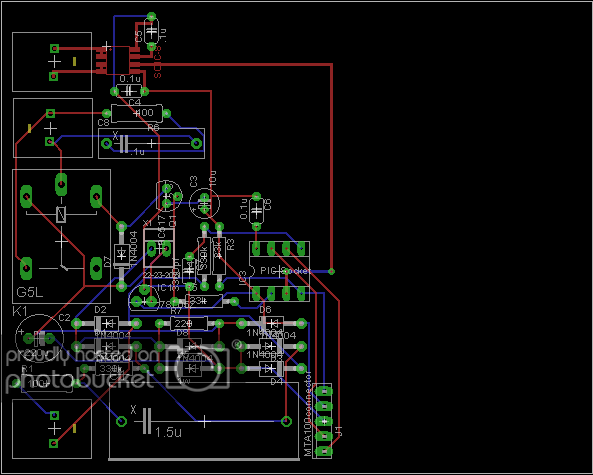The image size is (593, 475).
Task: Click the right pad of the .1u X capacitor
Action: 196,143
